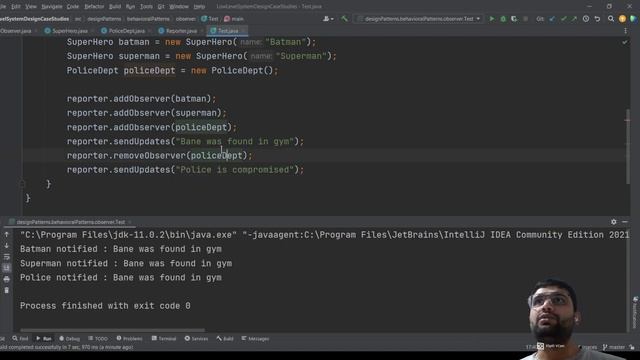This screenshot has height=360, width=640.
Task: Start debugging with the green bug icon
Action: coord(503,19)
